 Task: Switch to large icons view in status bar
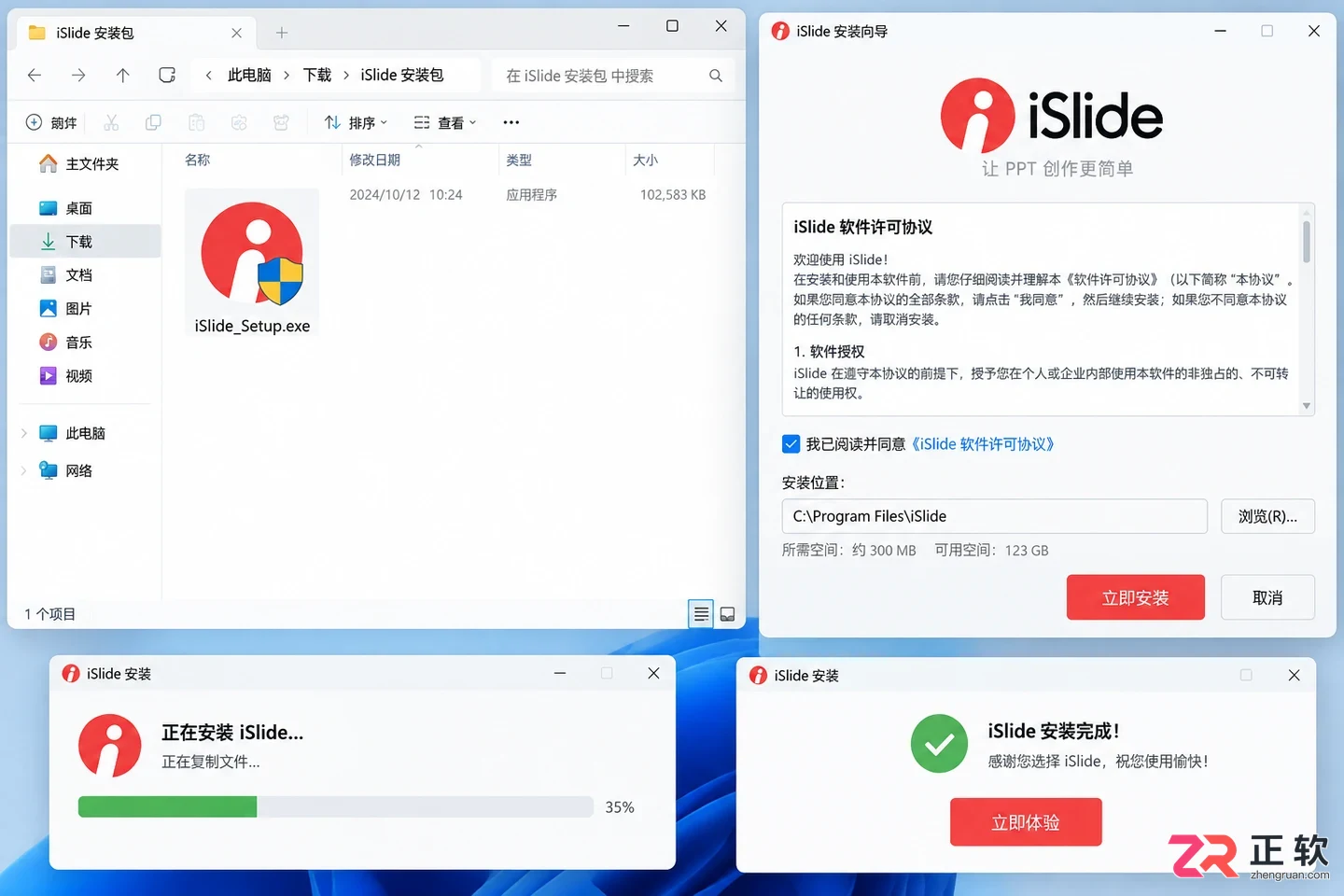[728, 614]
